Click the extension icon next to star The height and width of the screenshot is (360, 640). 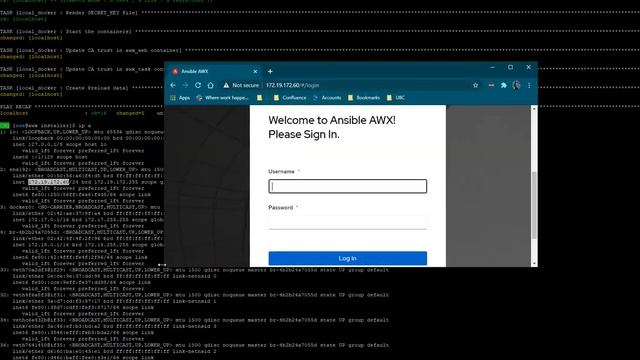click(491, 85)
